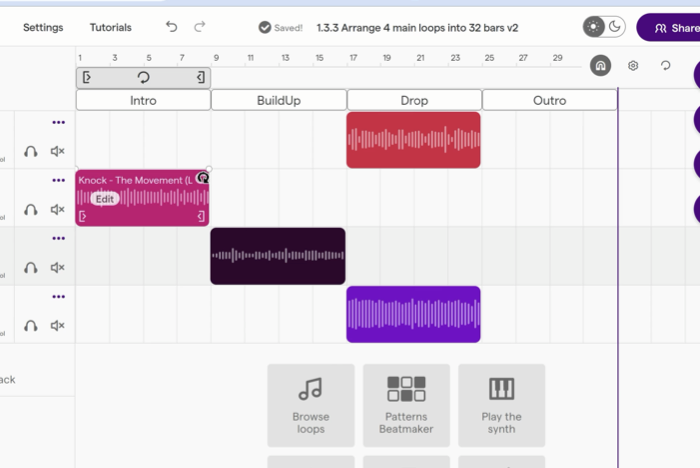The height and width of the screenshot is (468, 700).
Task: Click the Saved checkmark status icon
Action: click(265, 28)
